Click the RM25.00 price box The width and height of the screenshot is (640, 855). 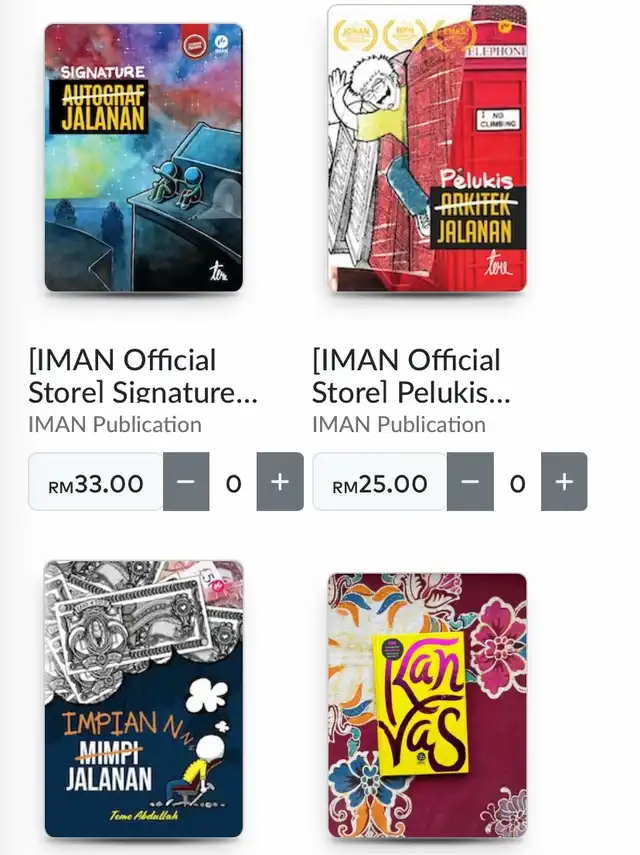[x=380, y=482]
